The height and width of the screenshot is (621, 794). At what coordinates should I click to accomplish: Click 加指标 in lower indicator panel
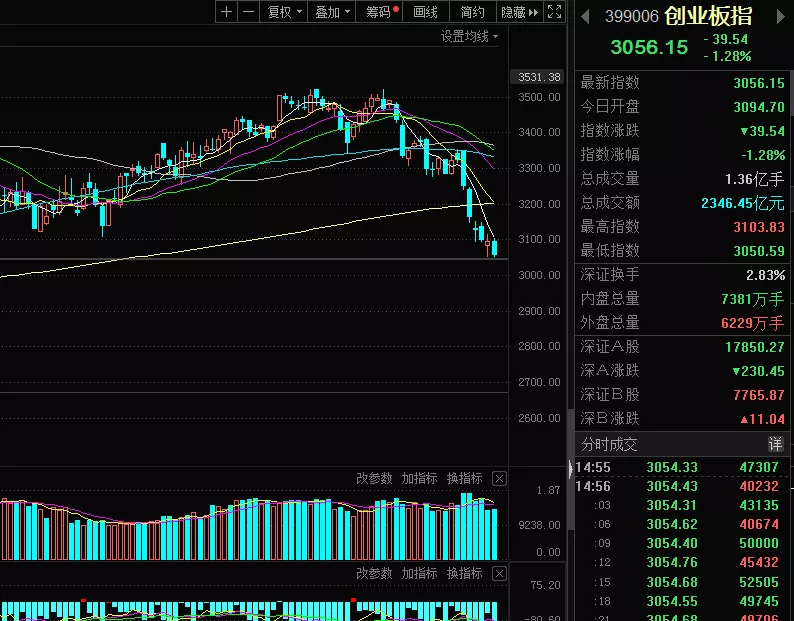click(419, 573)
